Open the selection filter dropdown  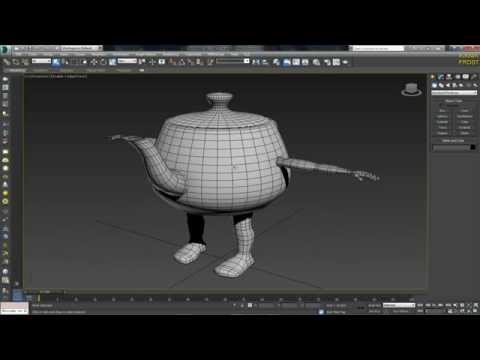(41, 61)
